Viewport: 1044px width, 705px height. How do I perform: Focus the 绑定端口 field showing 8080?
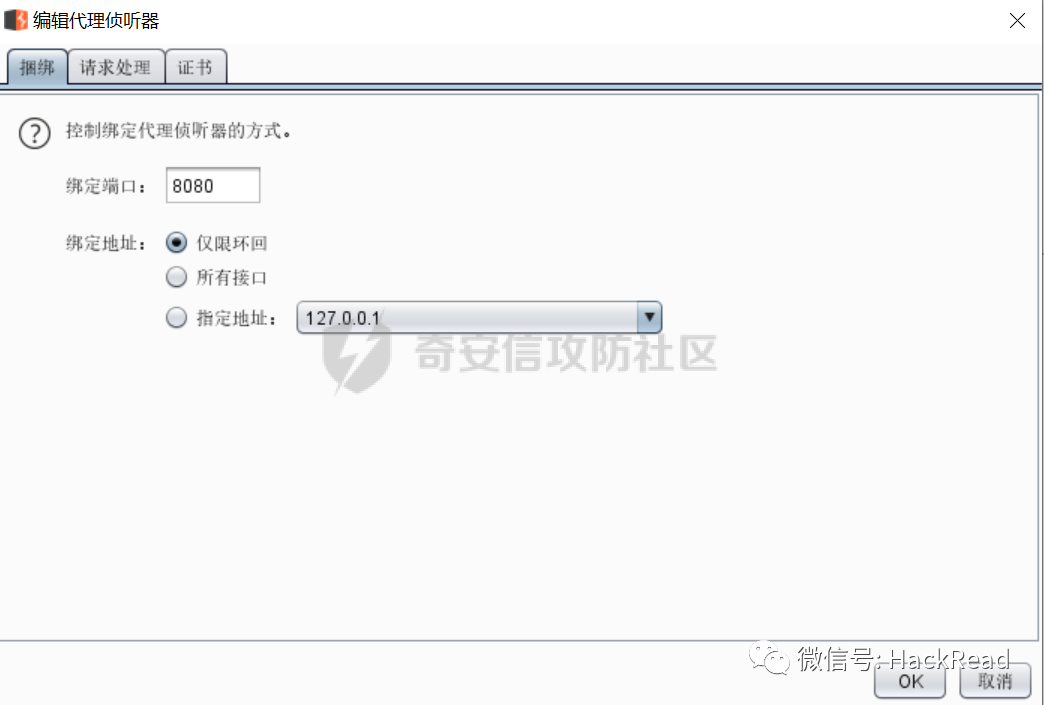(212, 186)
